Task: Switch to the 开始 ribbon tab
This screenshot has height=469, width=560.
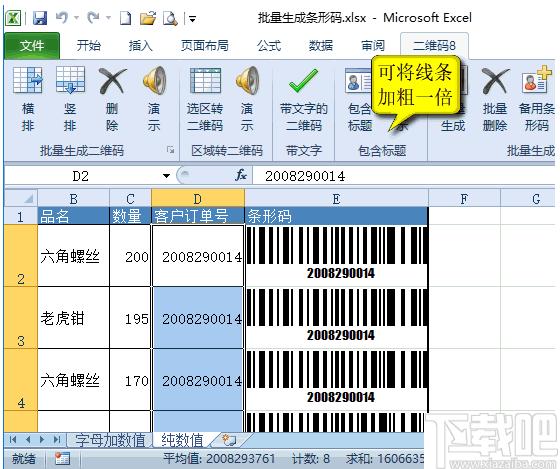Action: point(89,46)
